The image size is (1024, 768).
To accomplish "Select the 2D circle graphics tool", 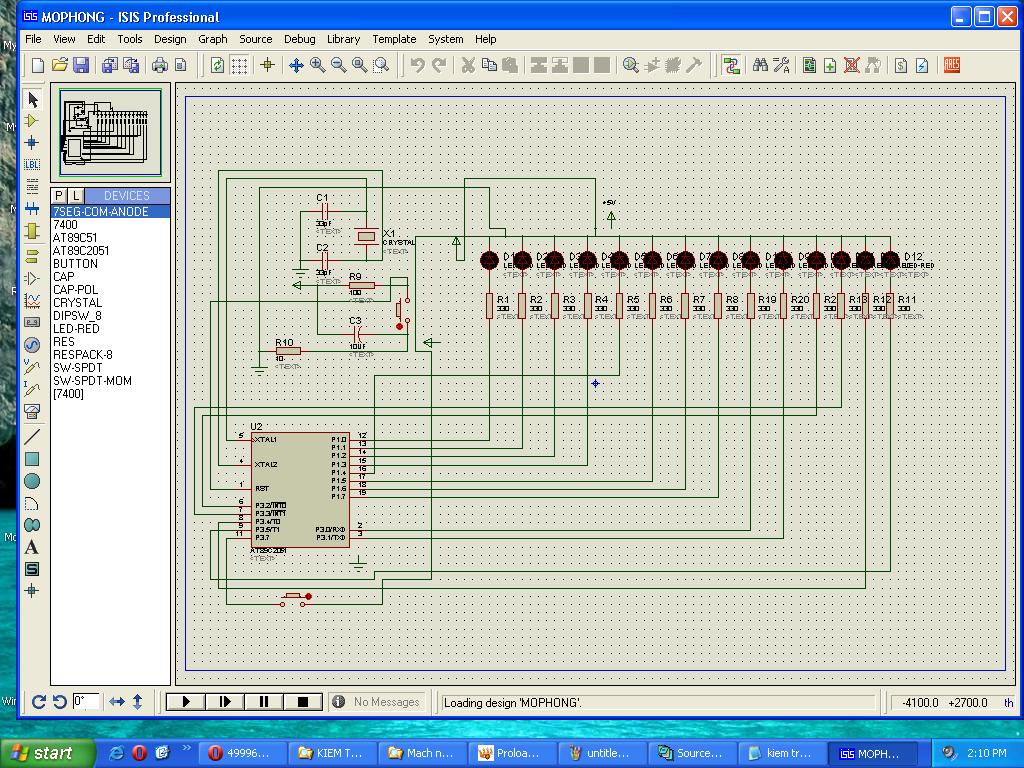I will tap(32, 481).
